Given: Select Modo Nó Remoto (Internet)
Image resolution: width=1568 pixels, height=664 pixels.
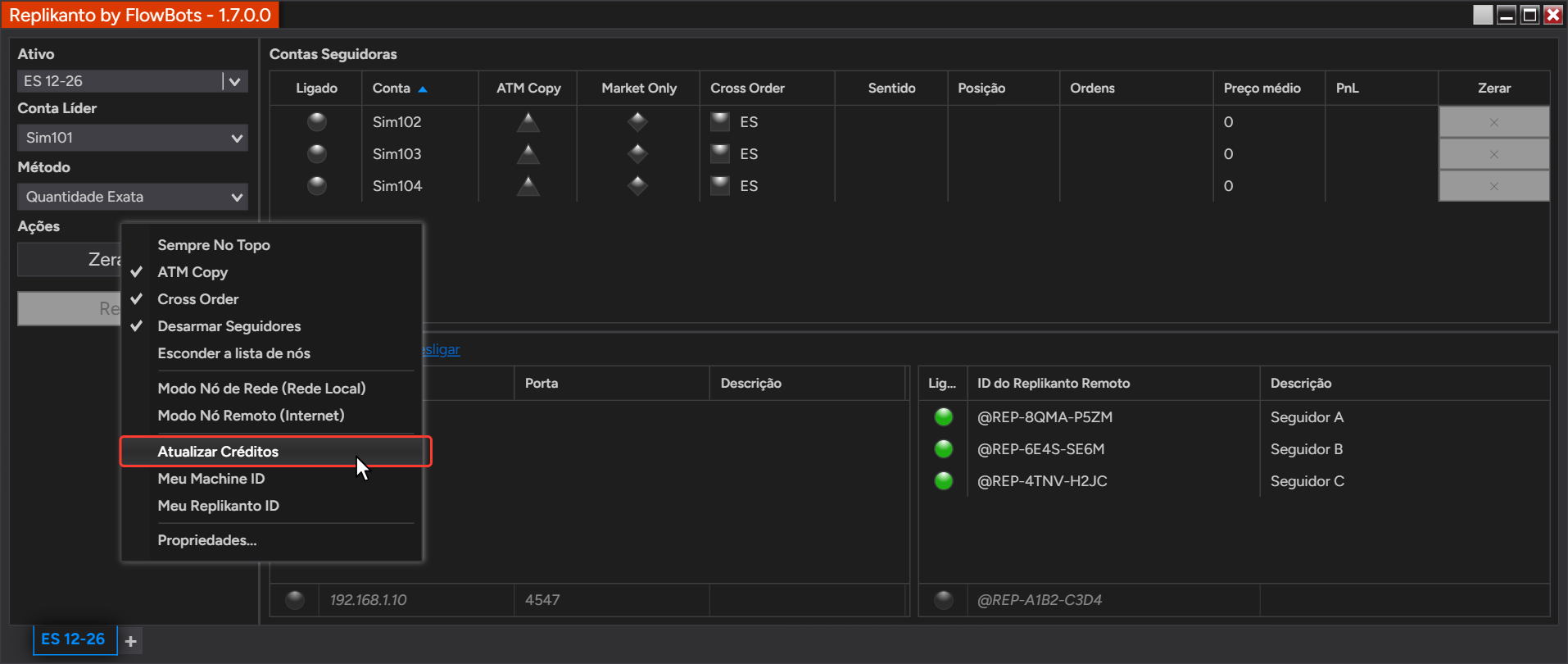Looking at the screenshot, I should click(x=271, y=416).
